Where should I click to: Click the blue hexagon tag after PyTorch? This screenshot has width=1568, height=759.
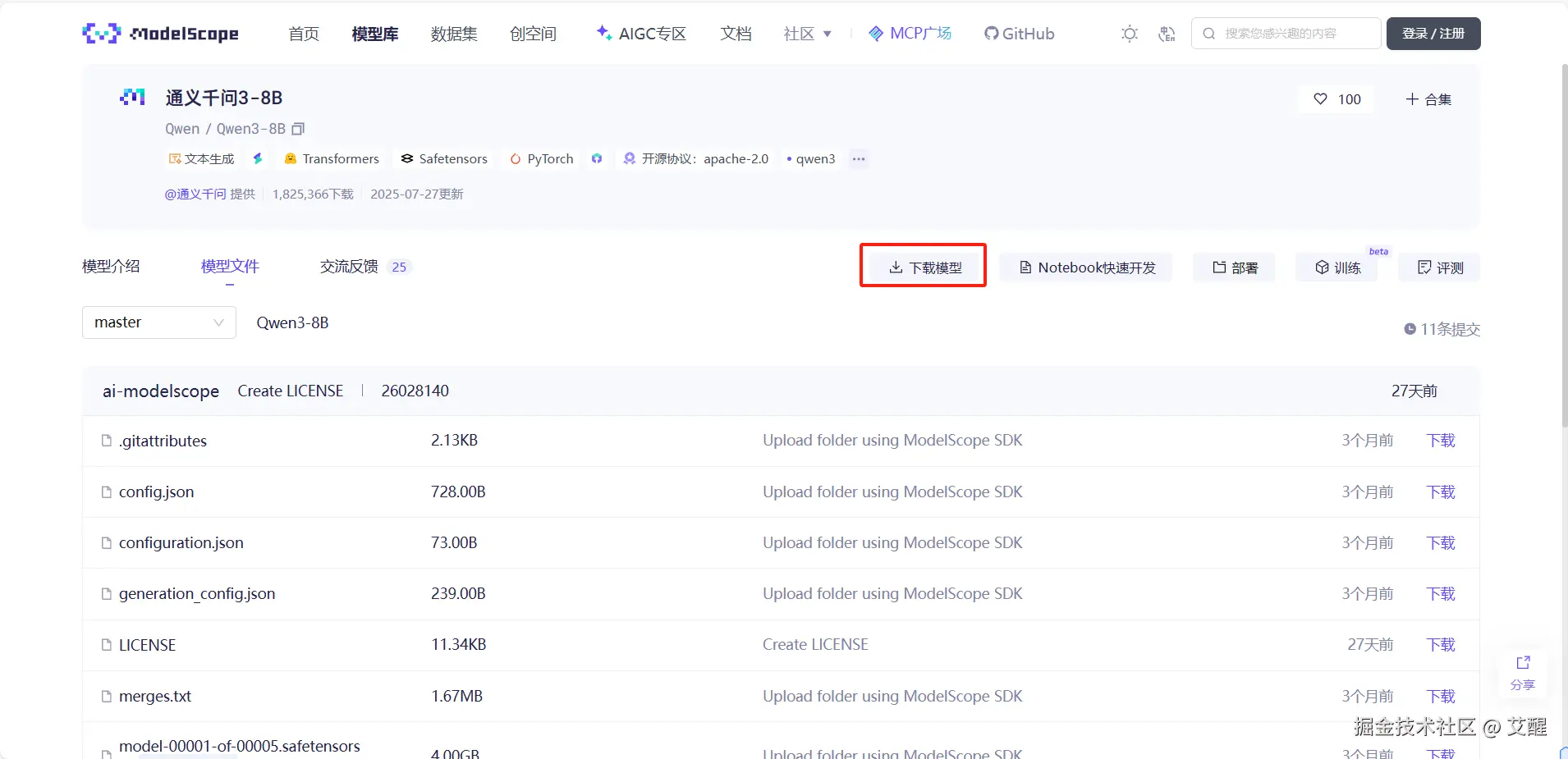point(597,158)
